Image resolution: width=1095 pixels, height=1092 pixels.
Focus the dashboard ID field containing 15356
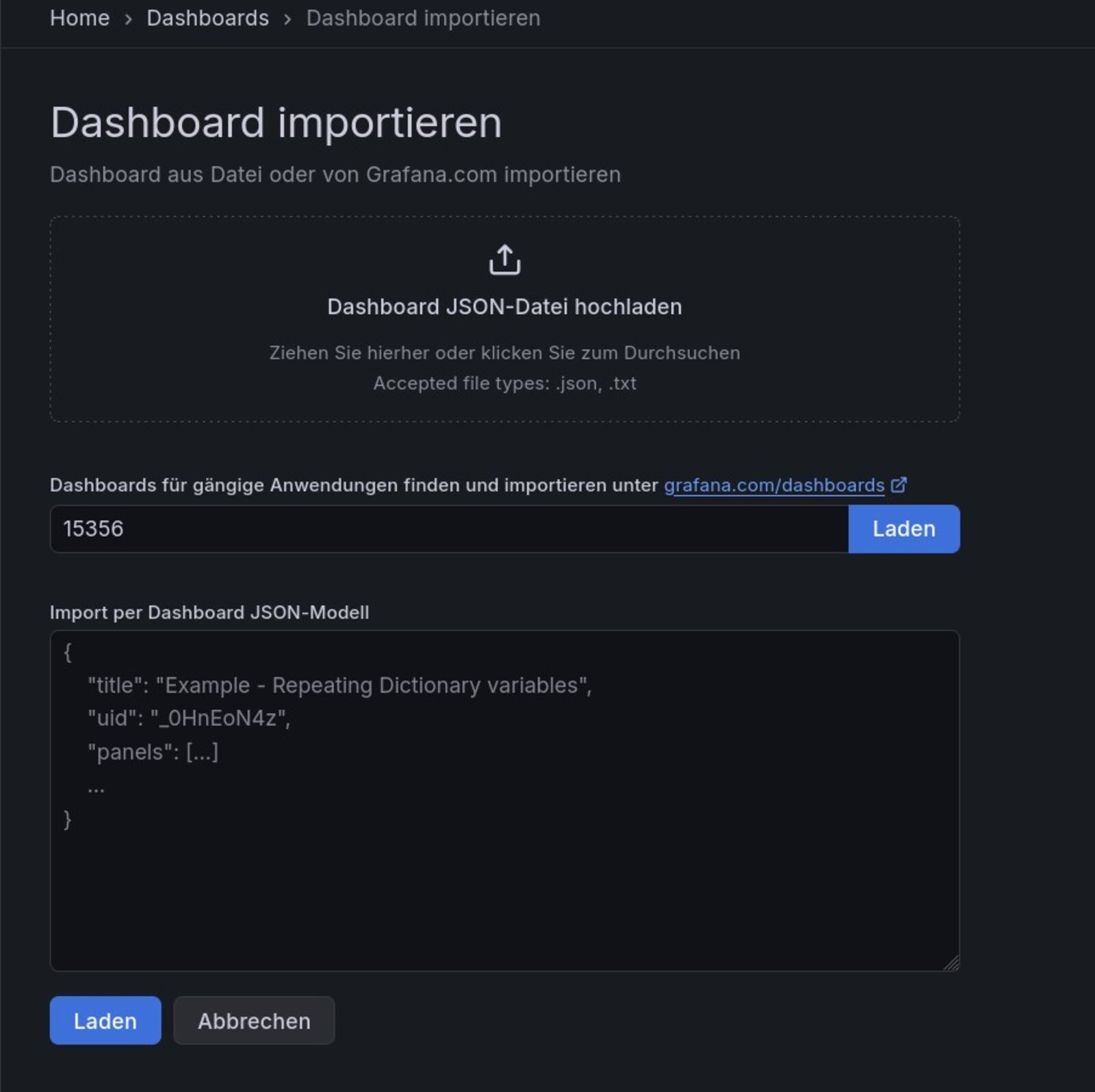tap(448, 529)
